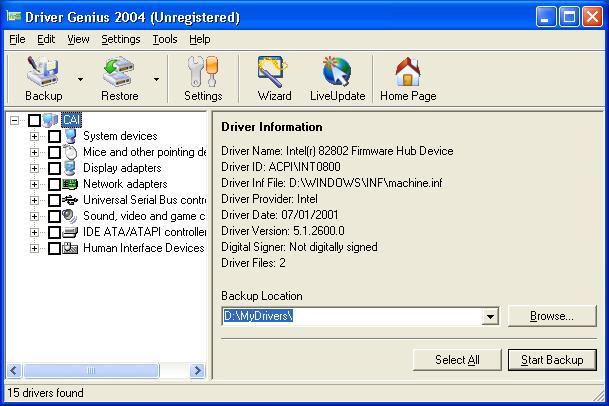
Task: Check the IDE ATA/ATAPI controllers checkbox
Action: tap(54, 232)
